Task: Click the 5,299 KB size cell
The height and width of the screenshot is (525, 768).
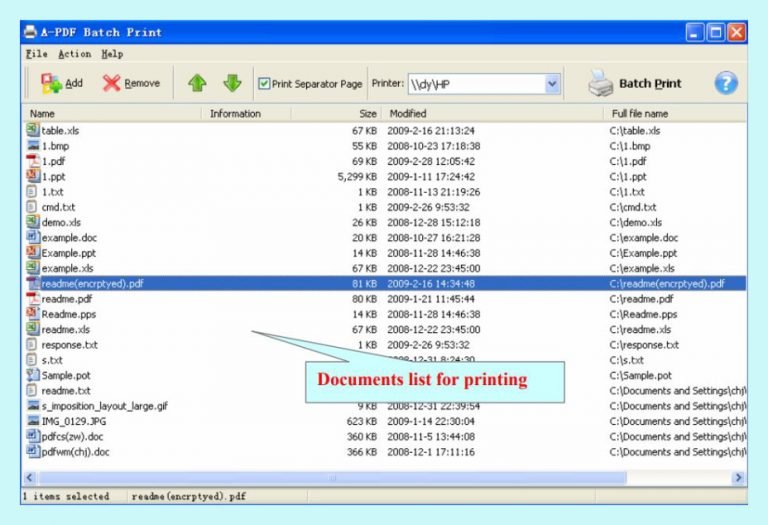Action: click(357, 176)
